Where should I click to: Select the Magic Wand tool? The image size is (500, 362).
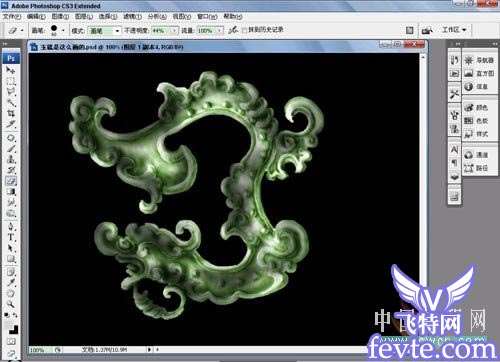(11, 103)
